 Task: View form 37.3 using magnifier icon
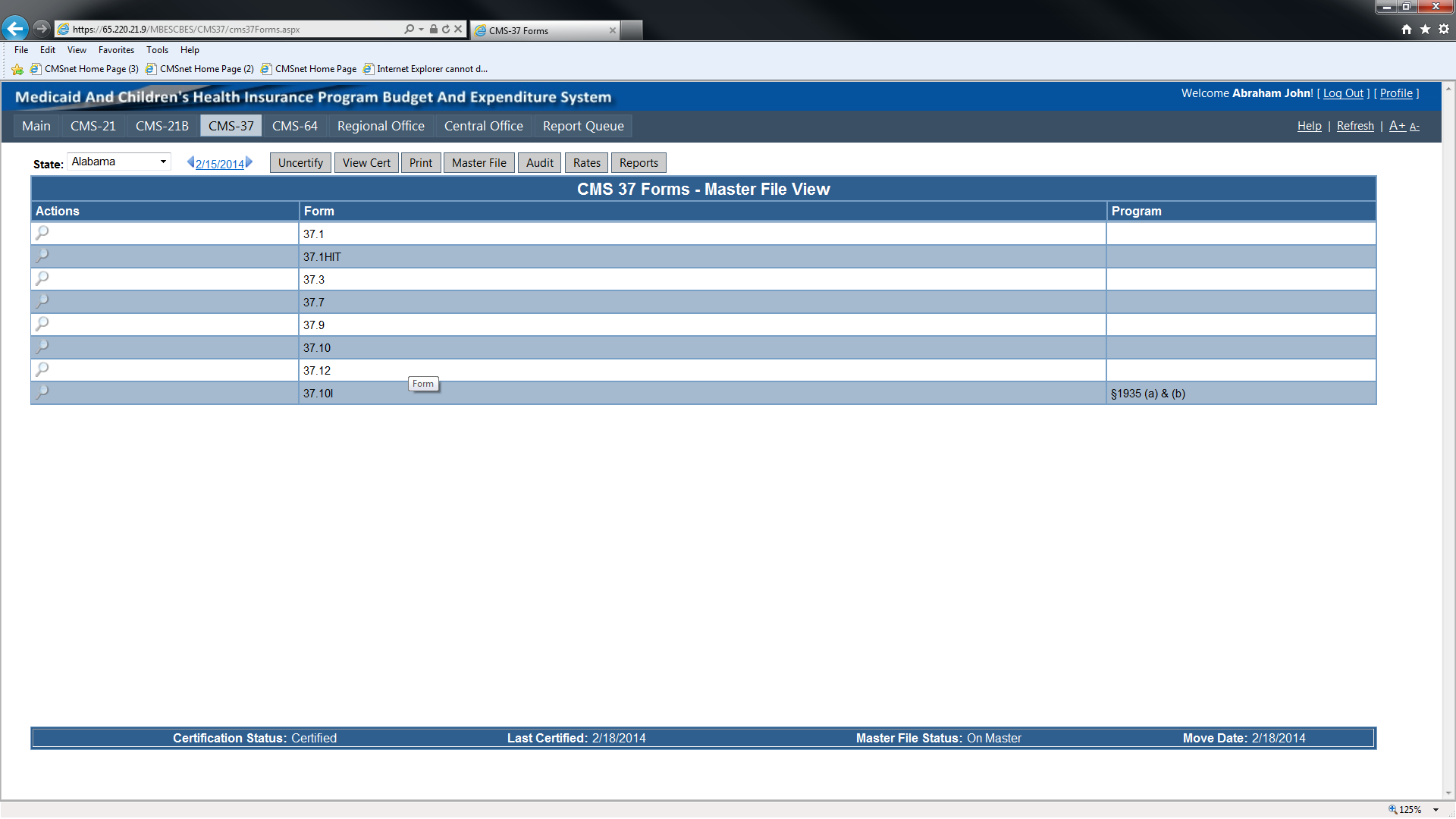click(42, 278)
